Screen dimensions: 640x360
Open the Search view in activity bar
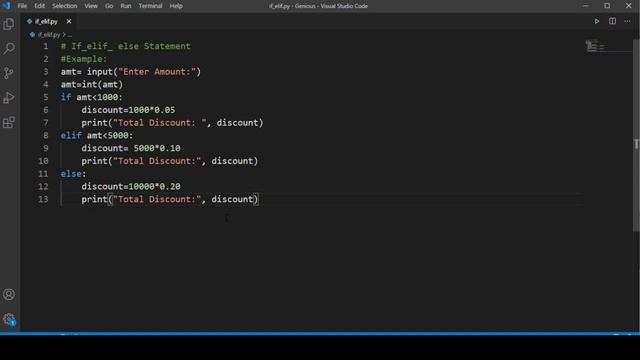pyautogui.click(x=9, y=49)
